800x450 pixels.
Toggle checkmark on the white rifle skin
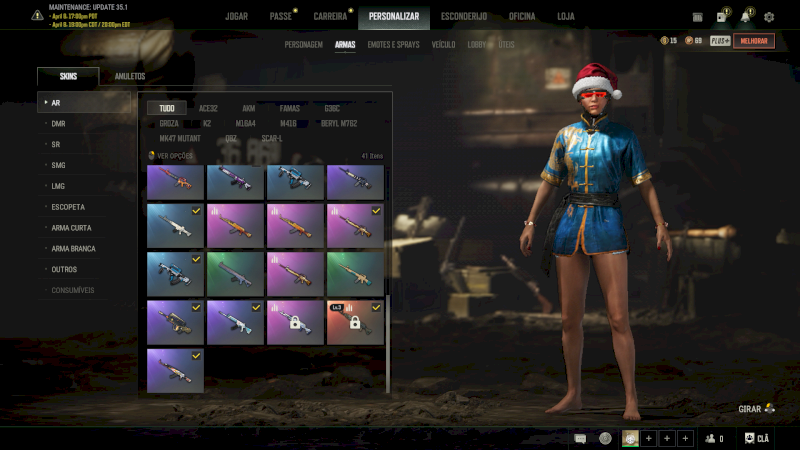pyautogui.click(x=196, y=211)
